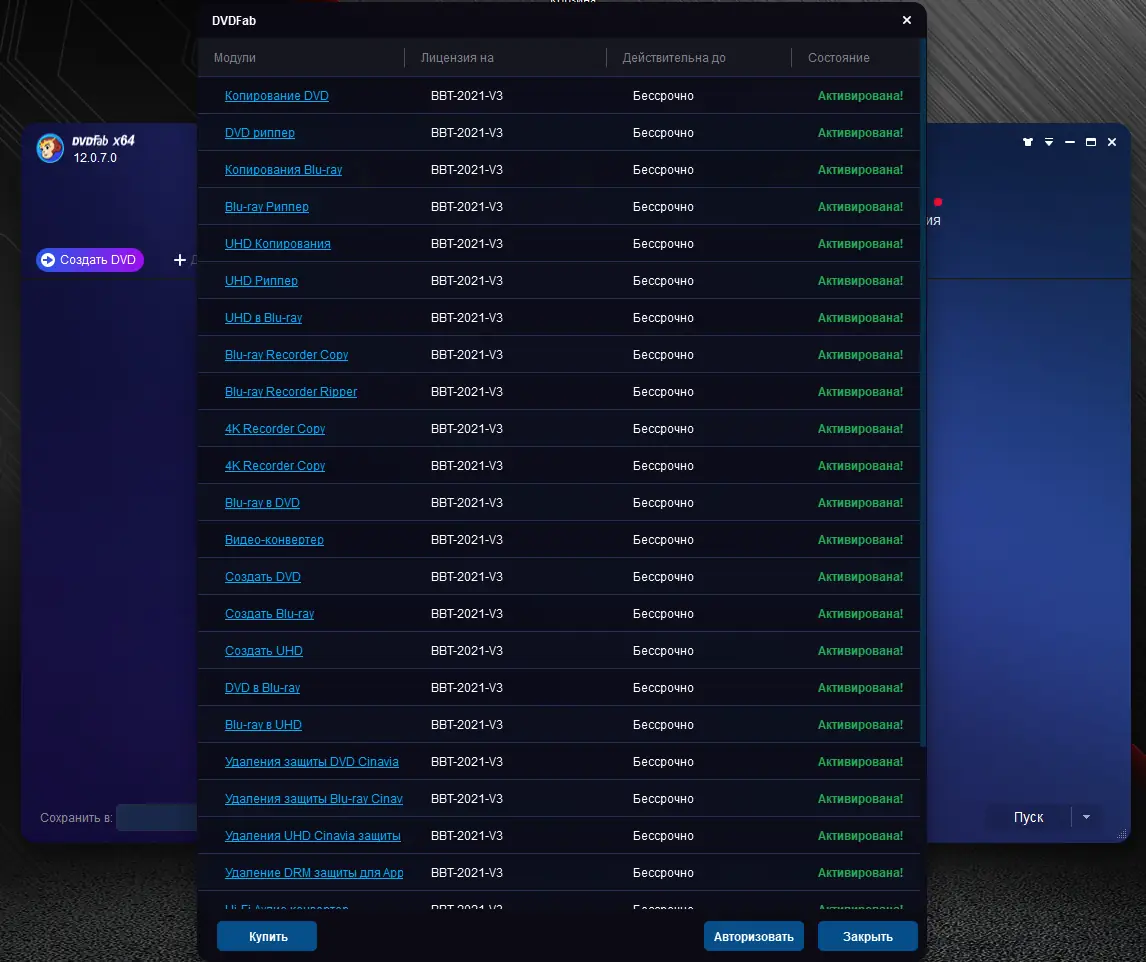
Task: Click BBT-2021-V3 in the DVD риппер row
Action: (466, 132)
